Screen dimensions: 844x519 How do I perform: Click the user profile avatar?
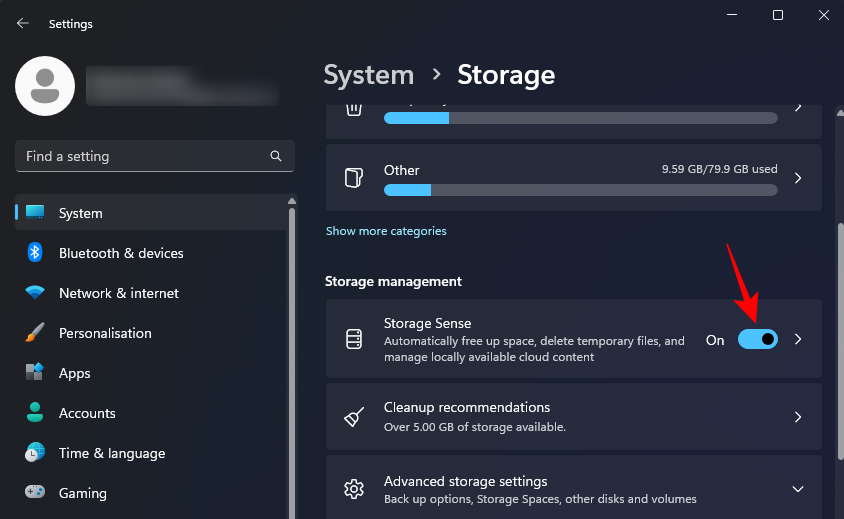(45, 86)
